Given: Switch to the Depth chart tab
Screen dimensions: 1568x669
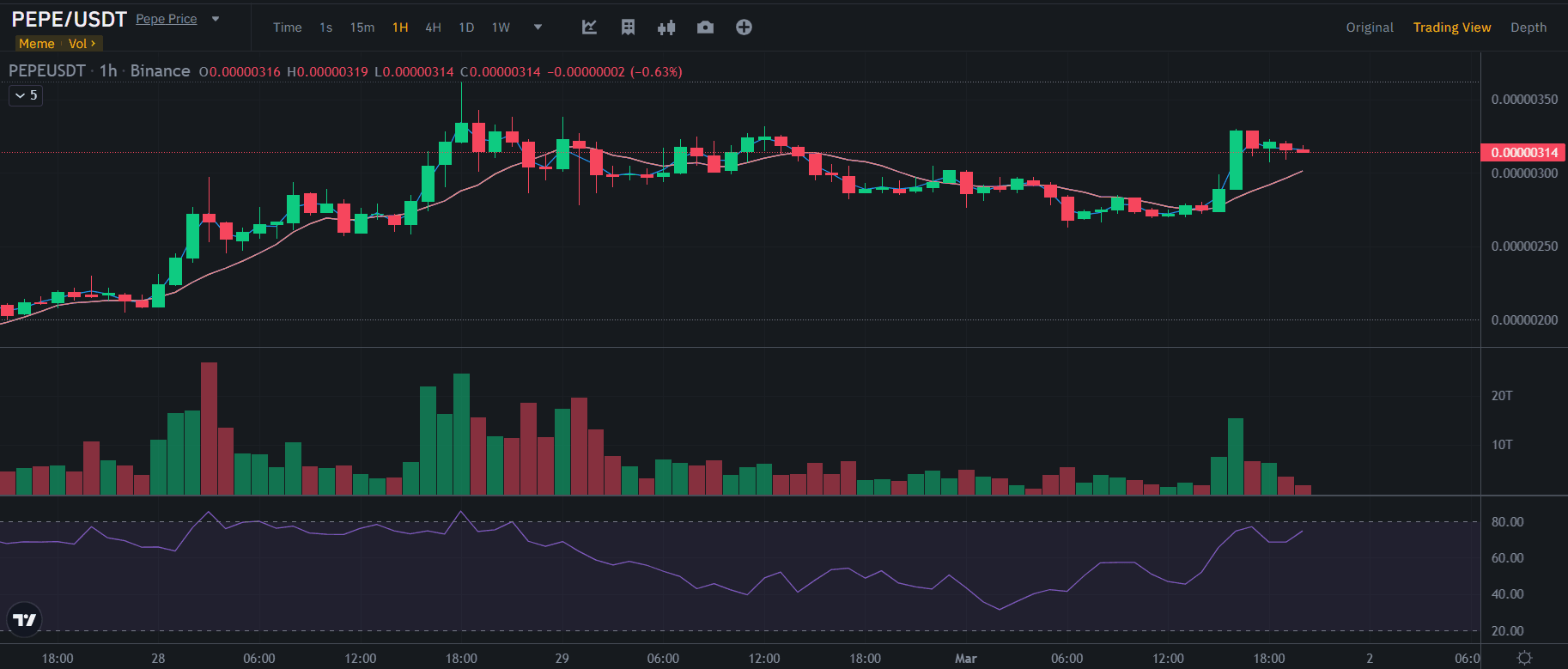Looking at the screenshot, I should [x=1528, y=27].
